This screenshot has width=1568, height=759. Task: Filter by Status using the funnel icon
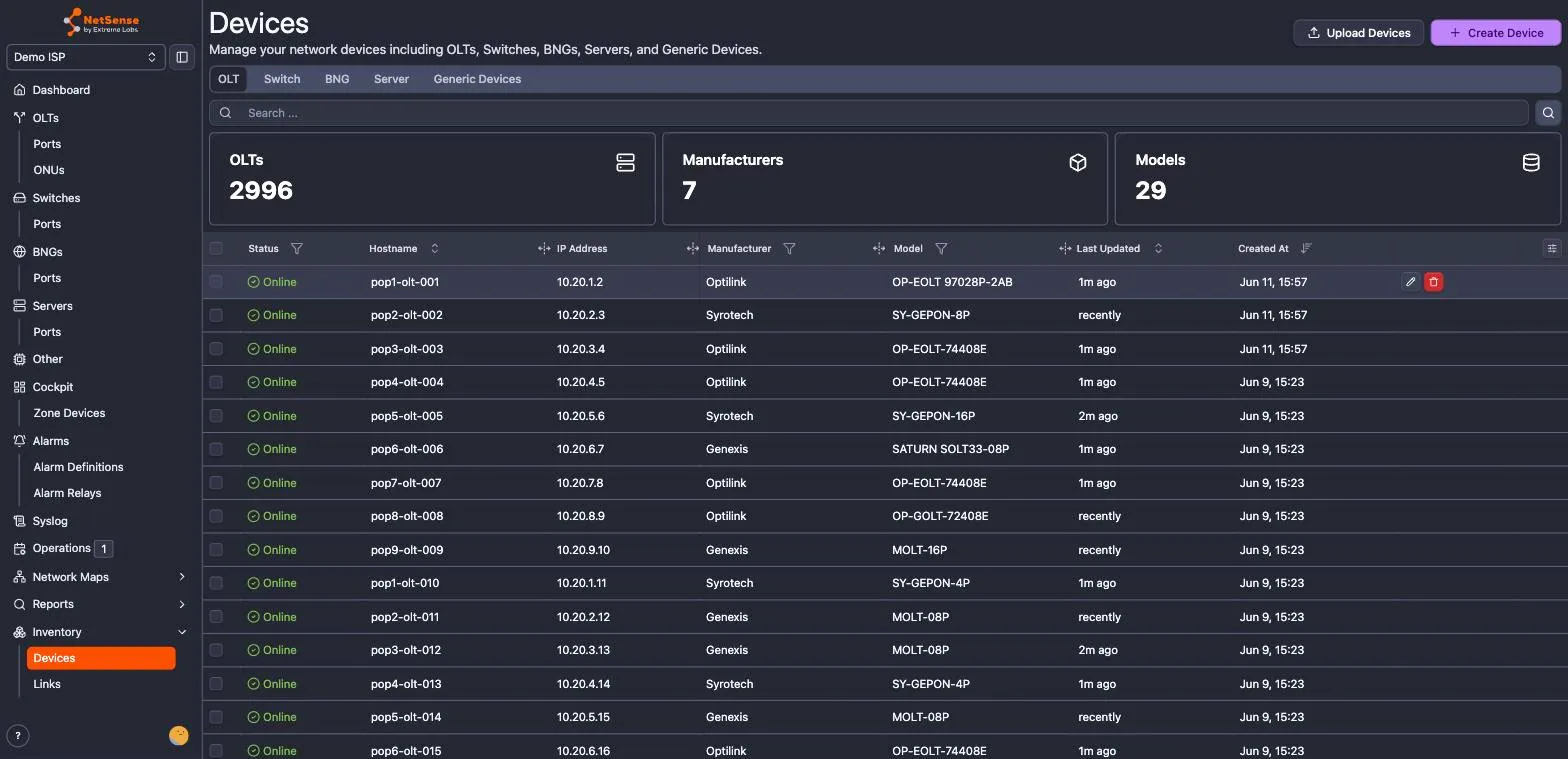(296, 248)
